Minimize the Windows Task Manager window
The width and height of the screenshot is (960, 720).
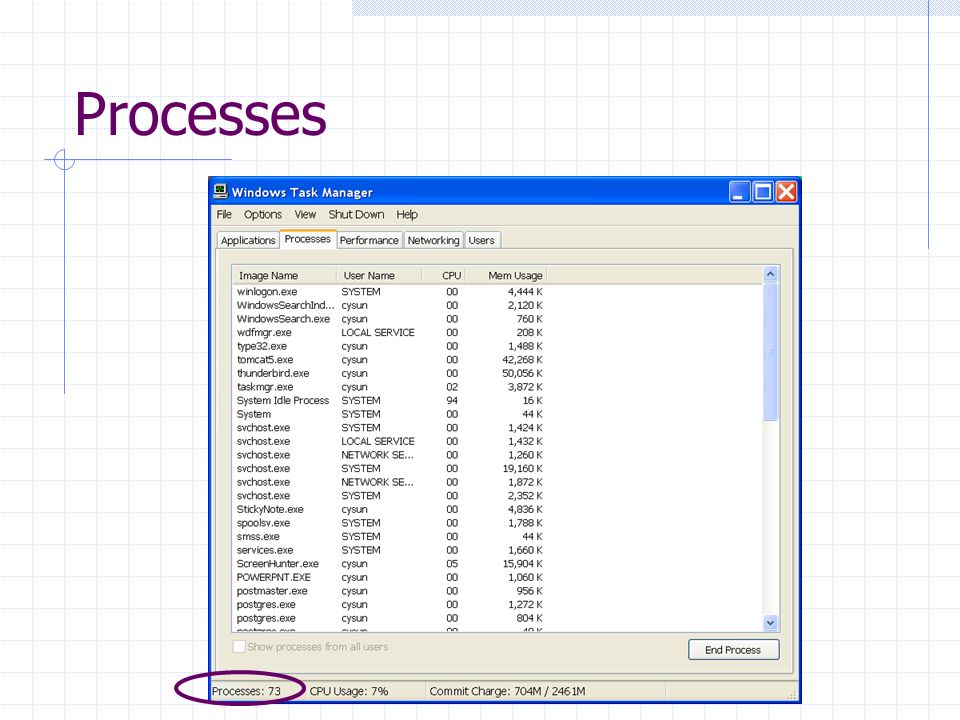coord(740,192)
